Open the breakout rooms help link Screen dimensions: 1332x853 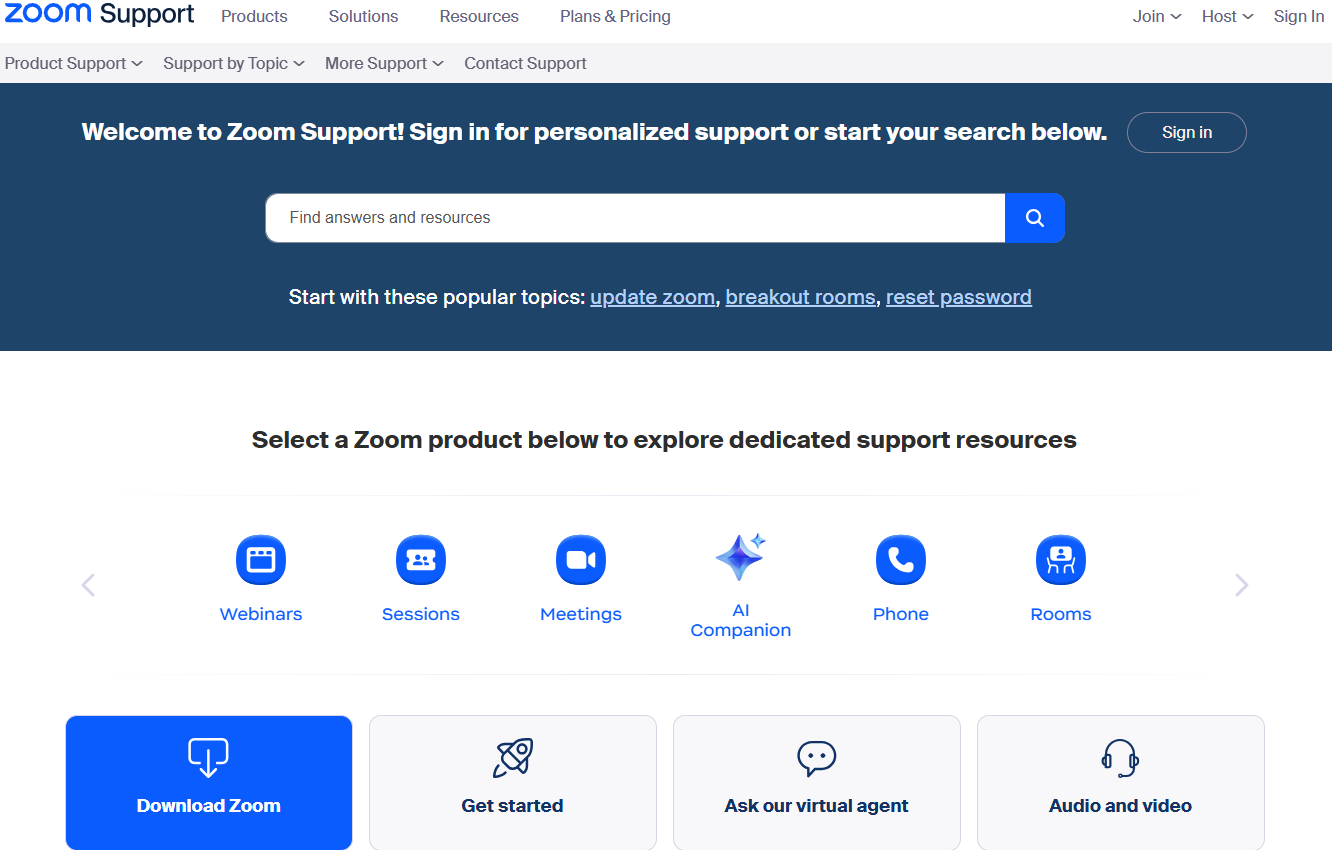point(800,296)
